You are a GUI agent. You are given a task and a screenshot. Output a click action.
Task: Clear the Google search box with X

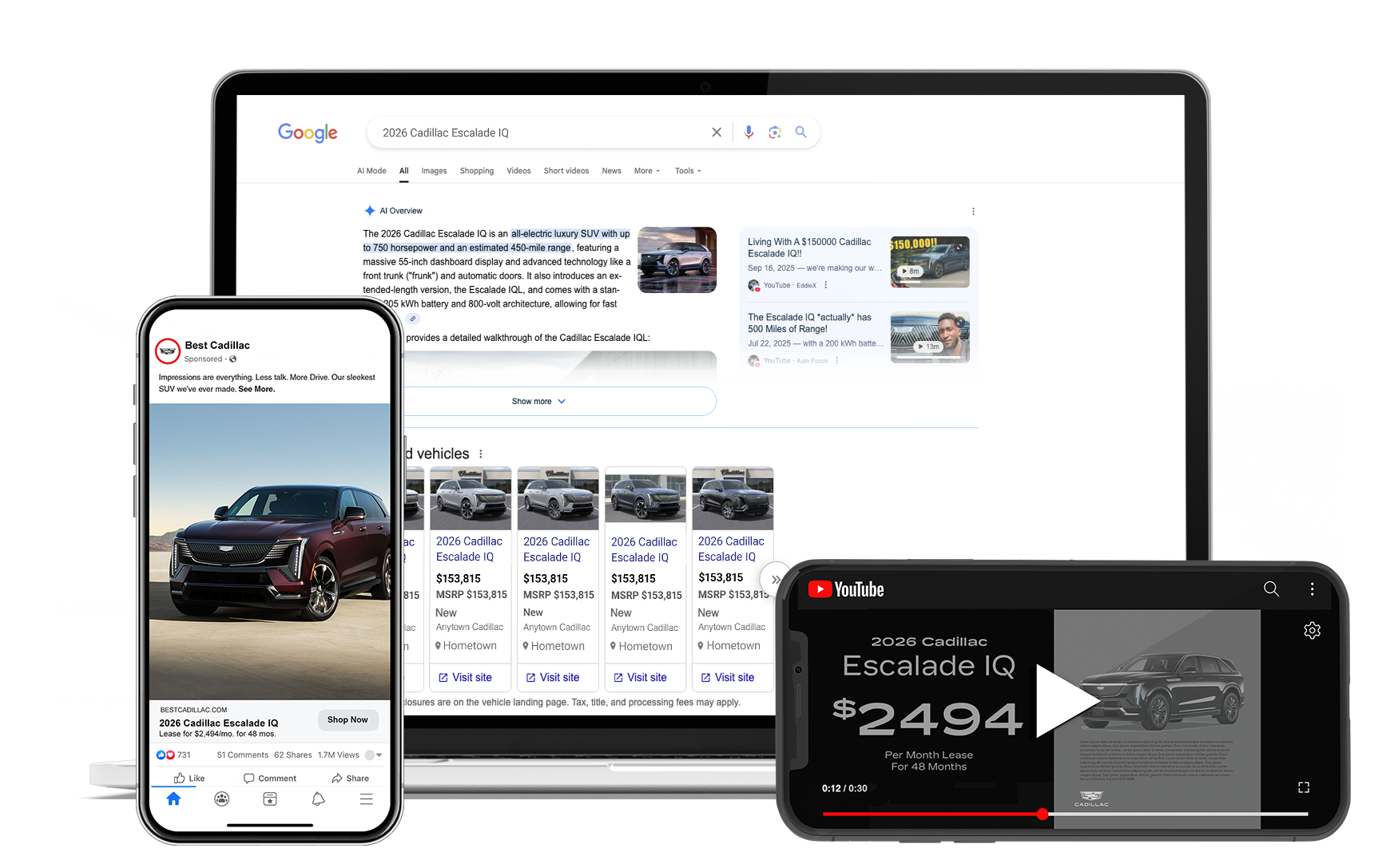717,133
